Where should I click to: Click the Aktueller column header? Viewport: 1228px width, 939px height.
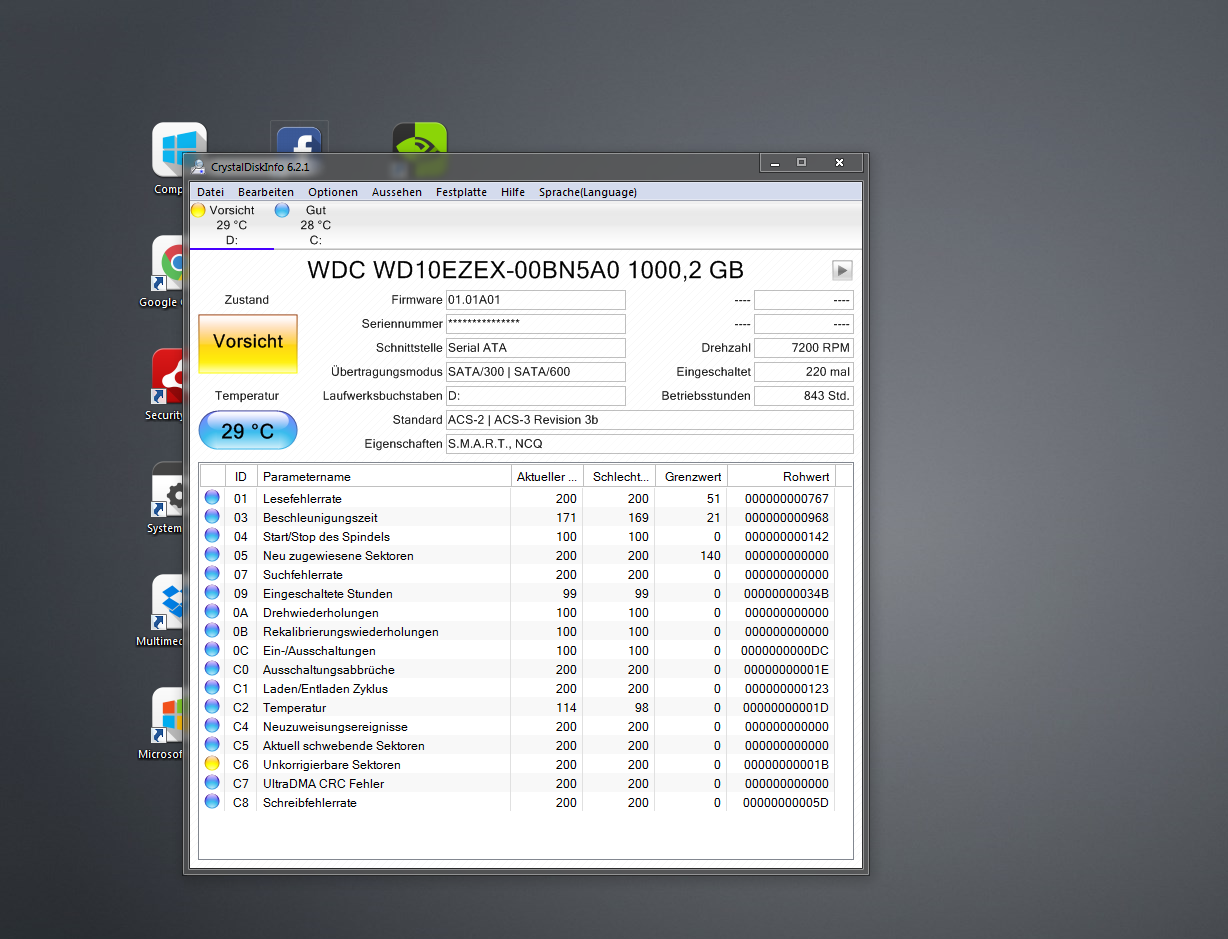point(547,477)
